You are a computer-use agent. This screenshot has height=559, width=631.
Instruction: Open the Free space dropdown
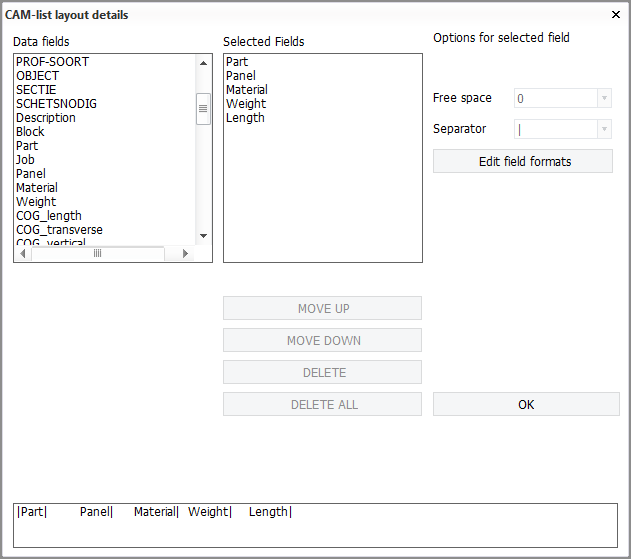click(x=603, y=98)
